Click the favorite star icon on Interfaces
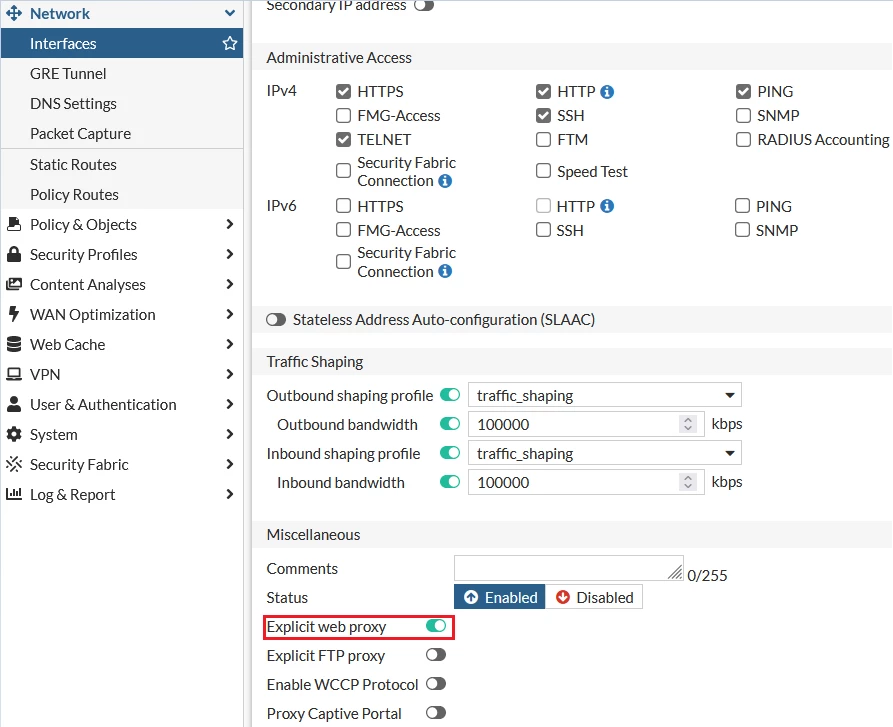This screenshot has height=727, width=893. 230,43
